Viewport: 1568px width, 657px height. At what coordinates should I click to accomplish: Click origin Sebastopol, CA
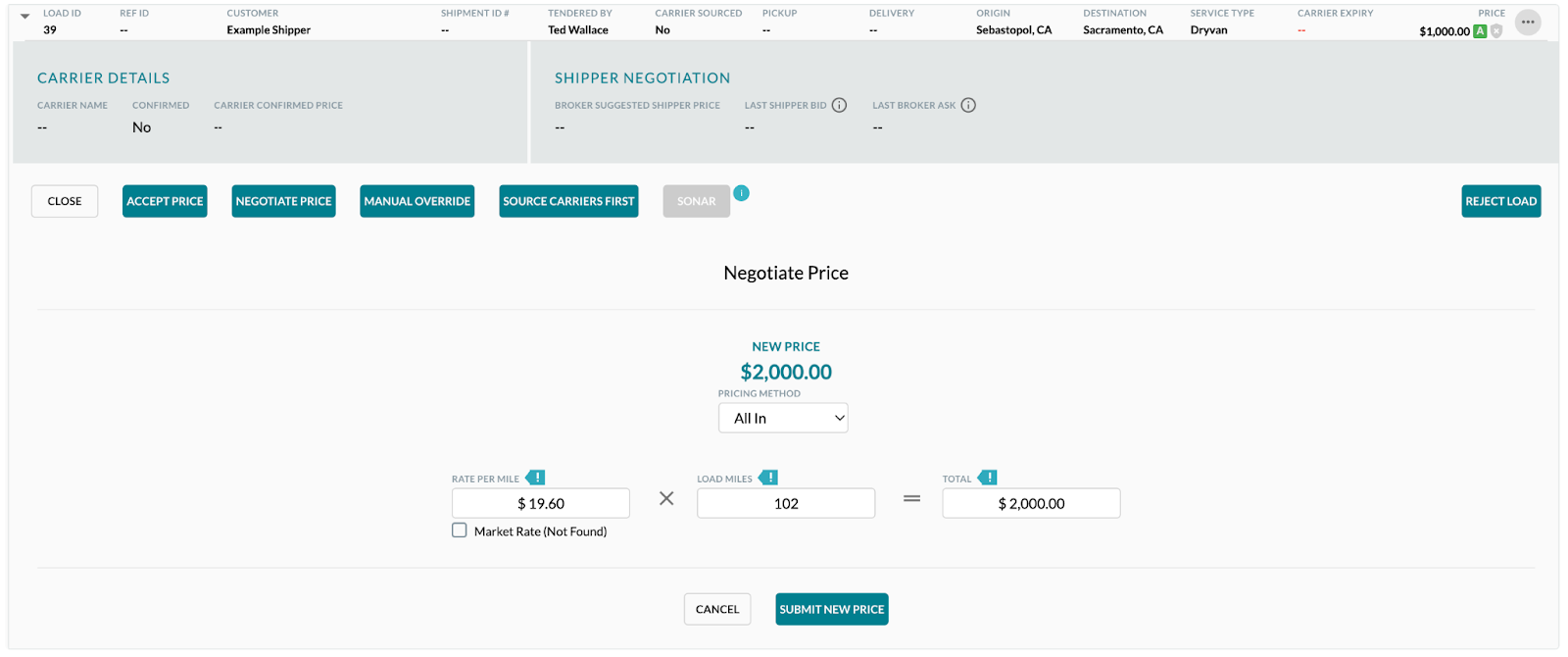pyautogui.click(x=1013, y=30)
